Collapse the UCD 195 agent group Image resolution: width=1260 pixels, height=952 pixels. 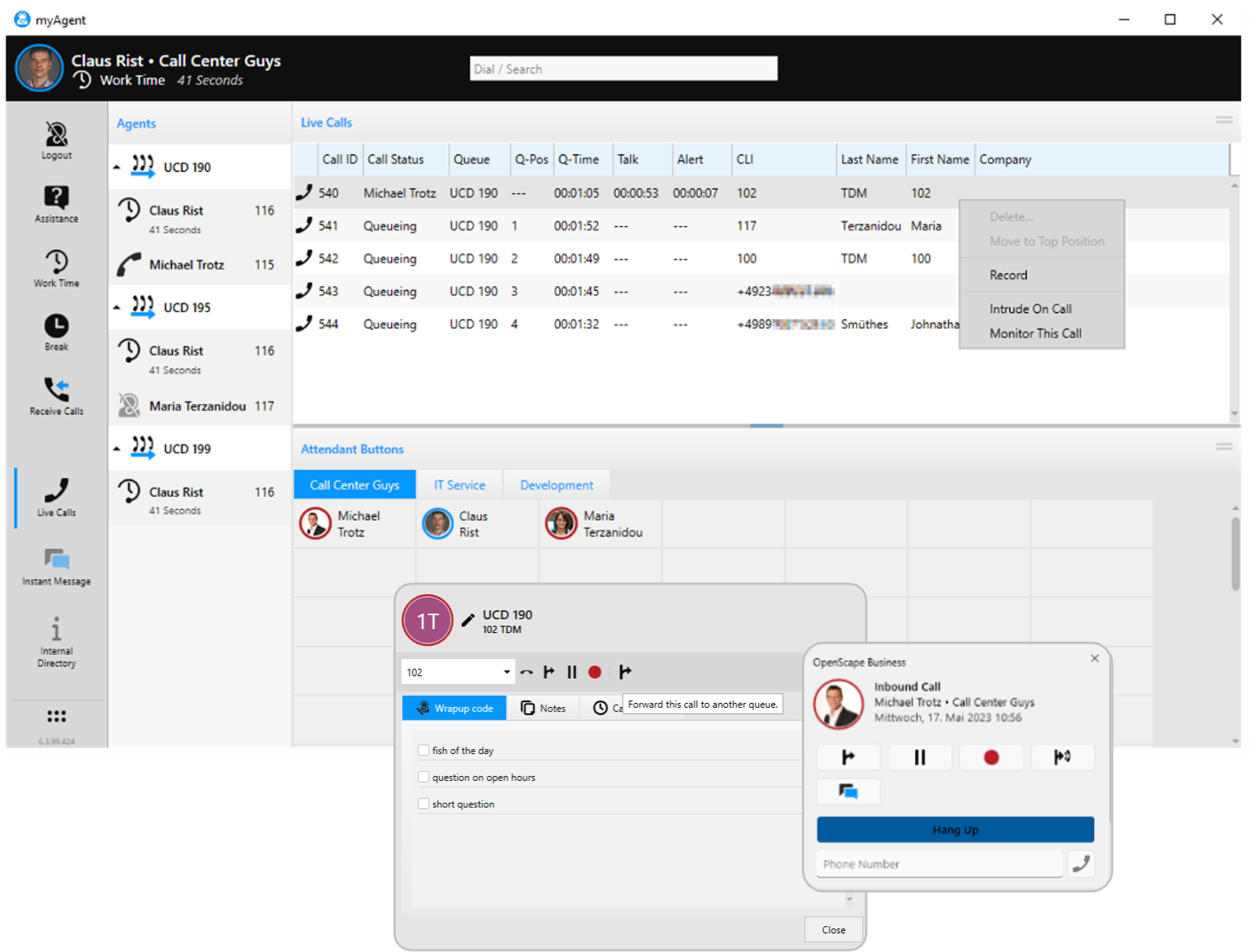click(117, 308)
